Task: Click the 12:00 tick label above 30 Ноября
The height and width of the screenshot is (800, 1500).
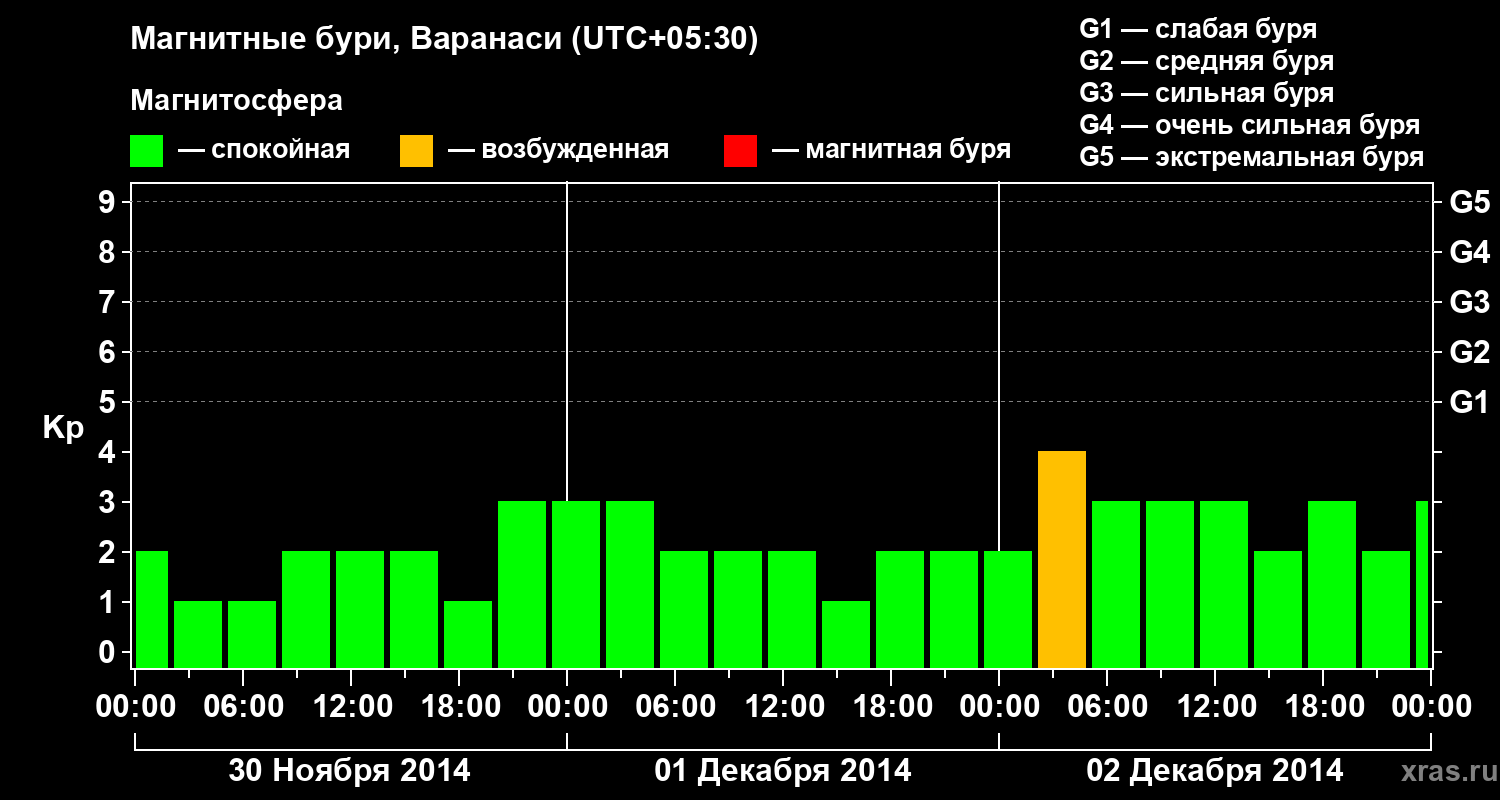Action: point(351,706)
